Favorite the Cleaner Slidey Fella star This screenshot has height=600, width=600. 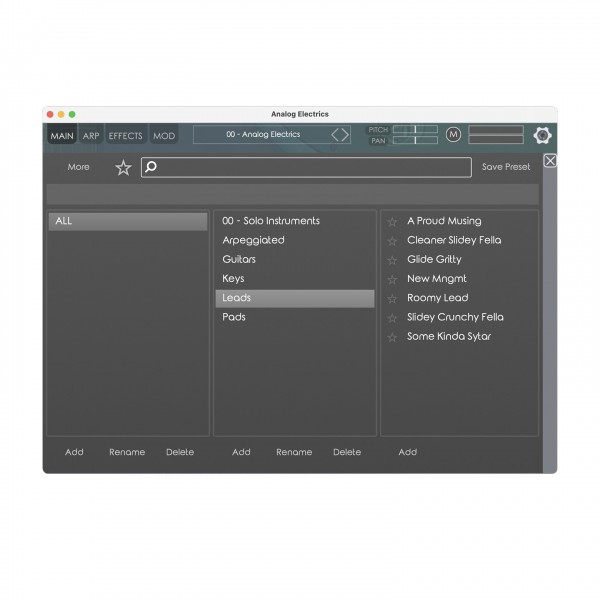[x=392, y=241]
